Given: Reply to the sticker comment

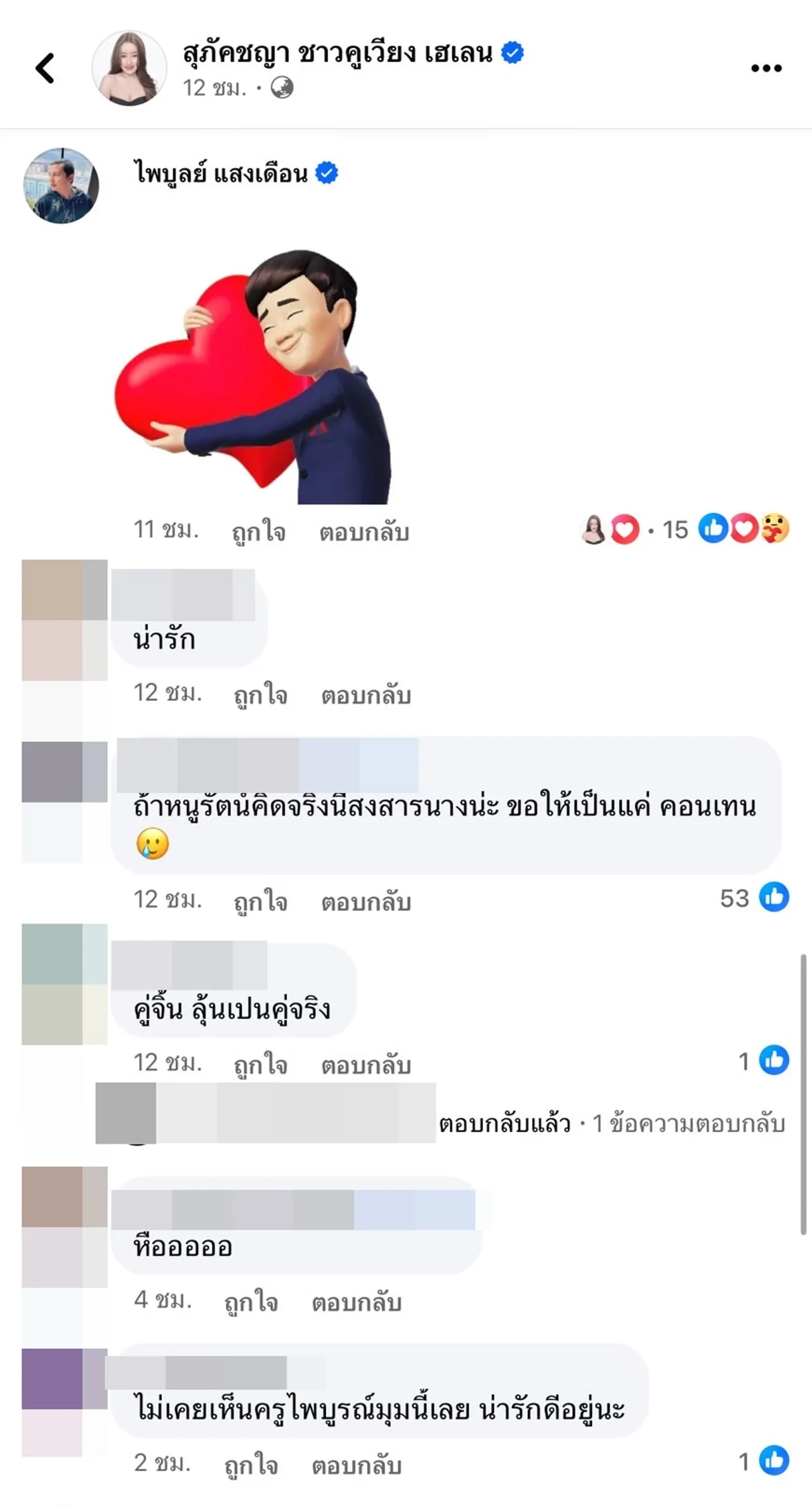Looking at the screenshot, I should (364, 532).
